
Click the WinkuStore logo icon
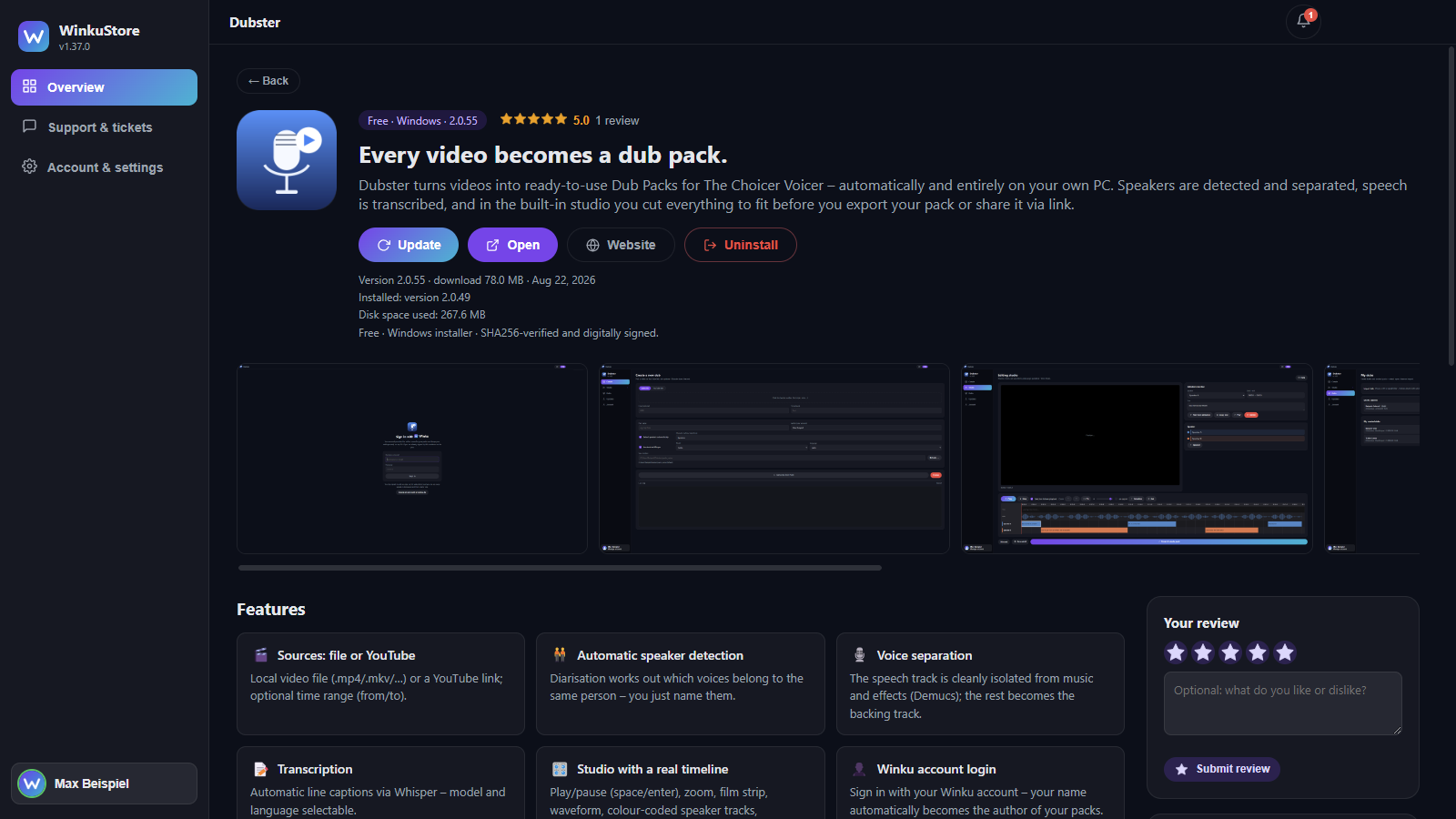(34, 36)
